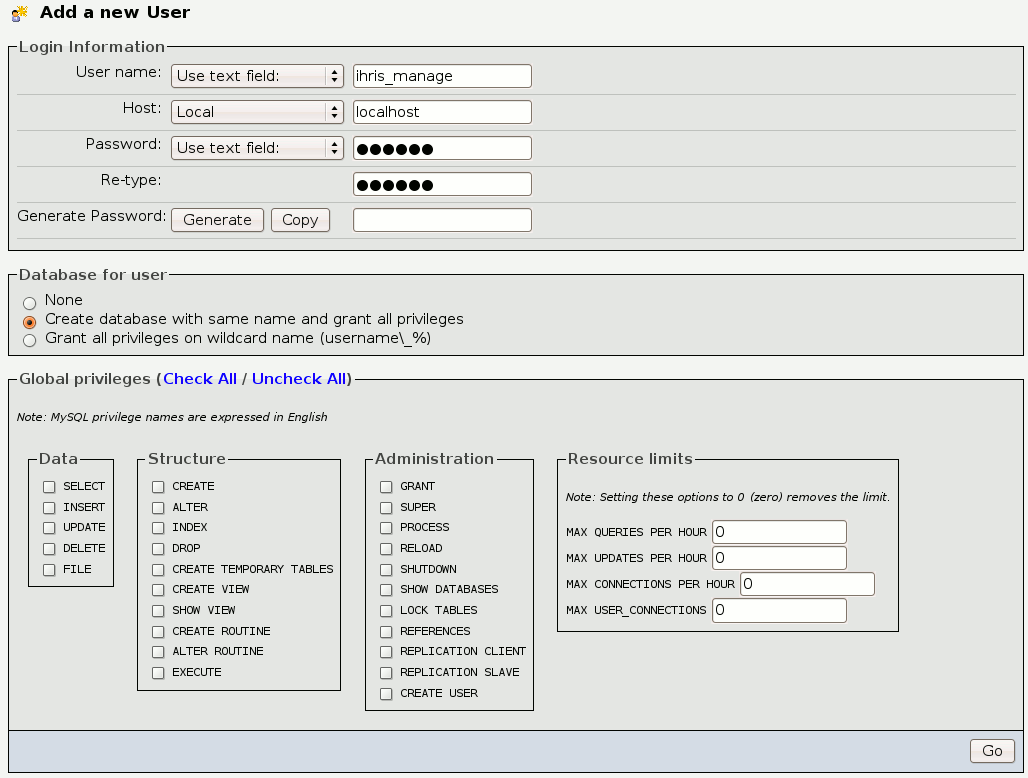Click the MAX UPDATES PER HOUR field
This screenshot has height=778, width=1028.
pyautogui.click(x=780, y=558)
